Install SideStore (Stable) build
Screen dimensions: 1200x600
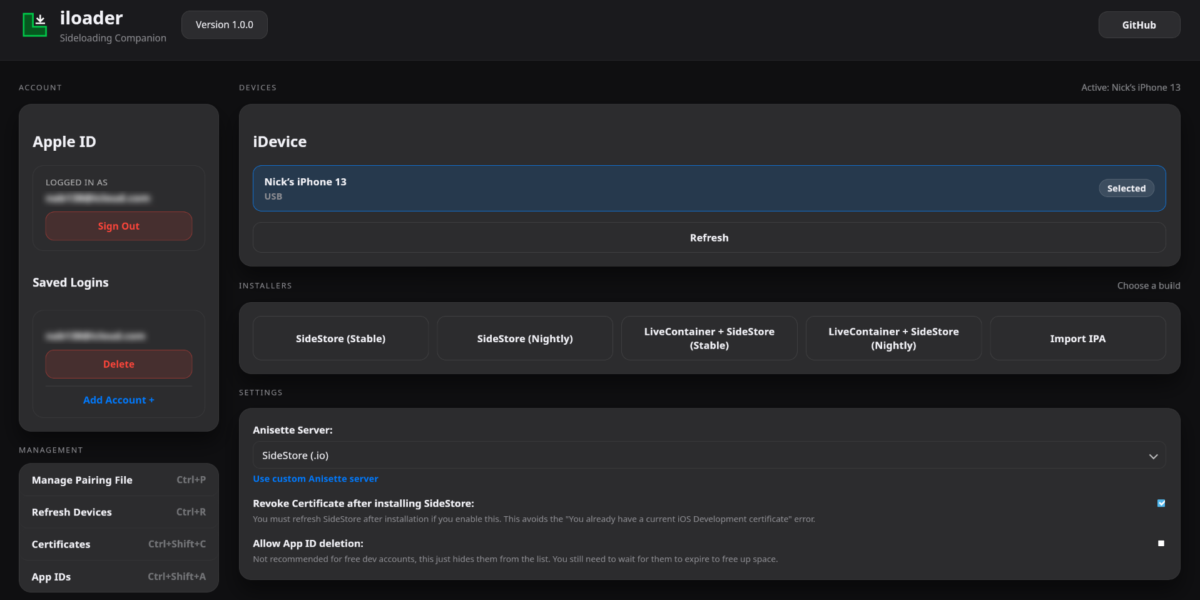tap(340, 338)
